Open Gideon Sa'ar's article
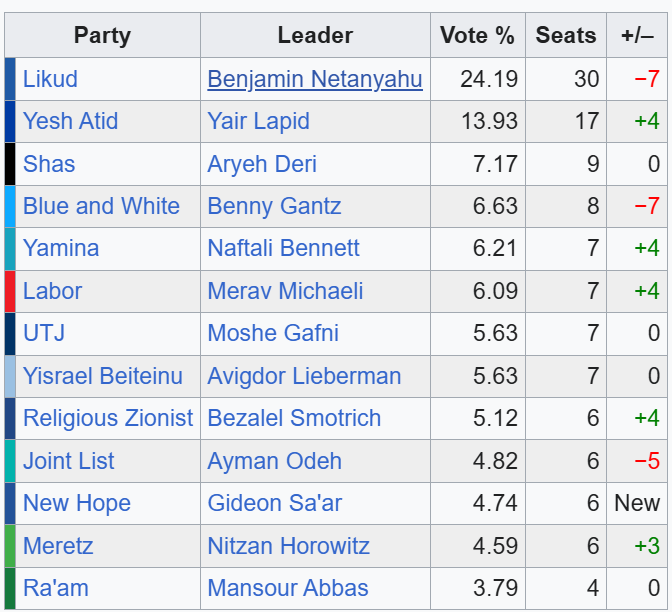The height and width of the screenshot is (612, 672). [x=275, y=503]
